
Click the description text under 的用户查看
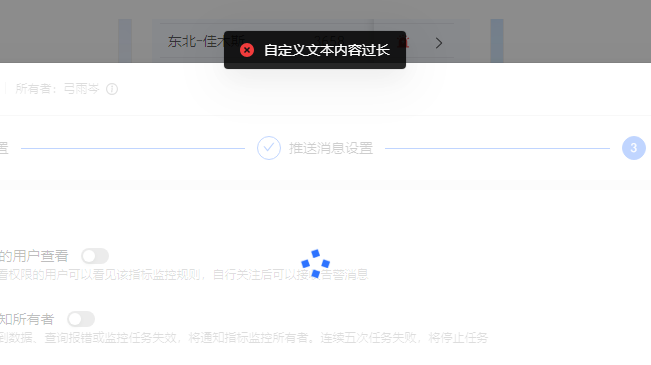pyautogui.click(x=184, y=275)
